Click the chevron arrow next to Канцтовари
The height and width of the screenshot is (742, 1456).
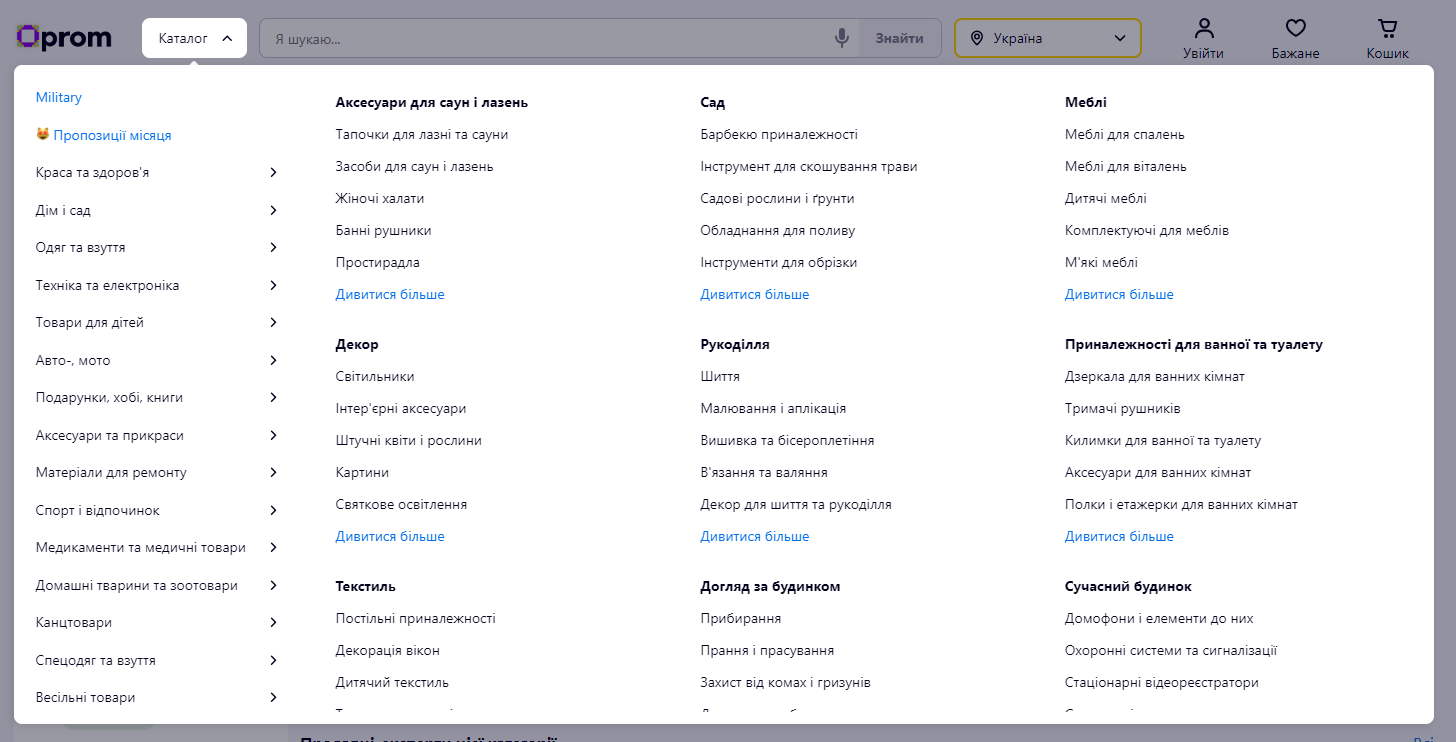[273, 623]
